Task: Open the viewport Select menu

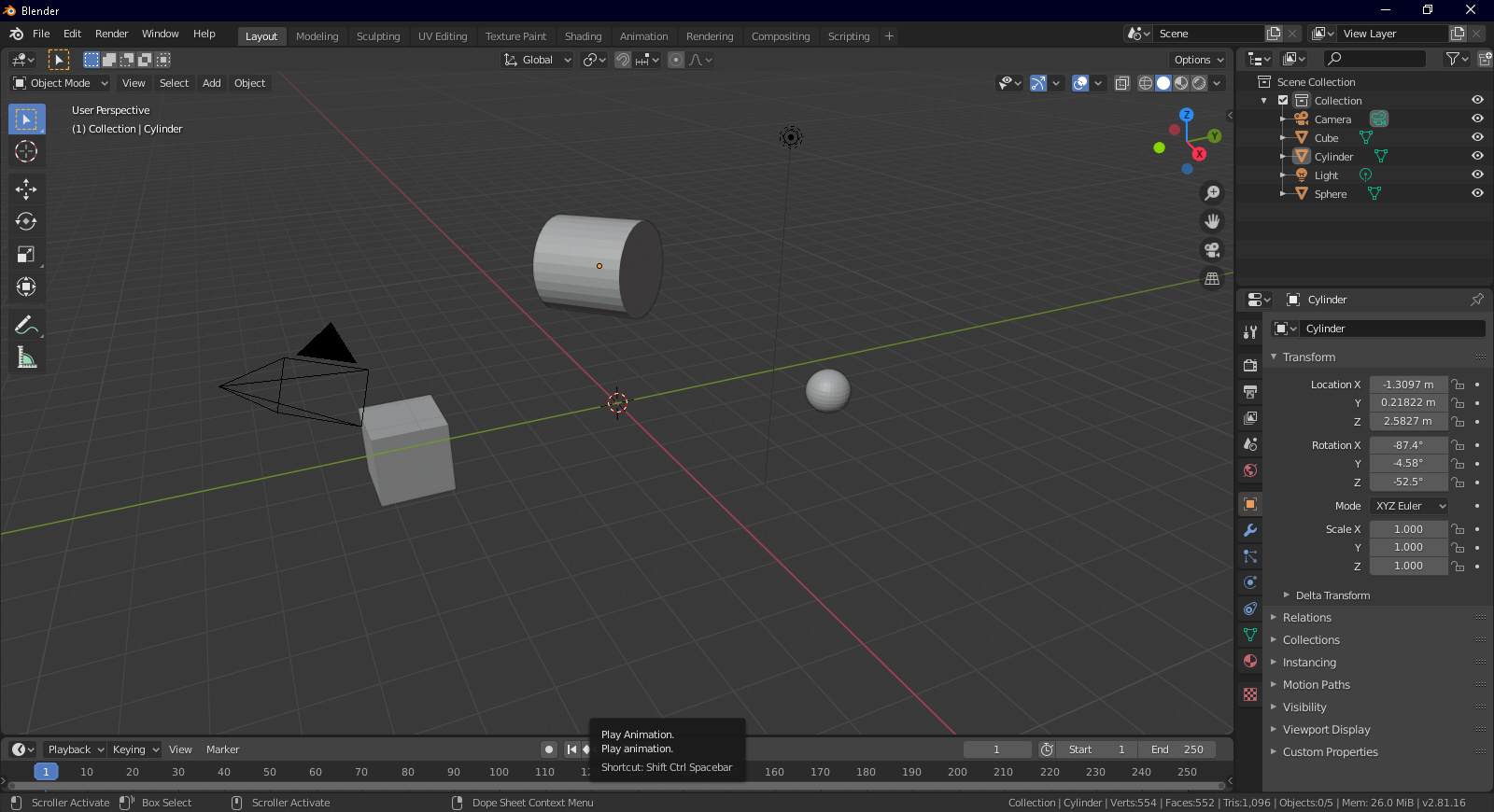Action: 174,83
